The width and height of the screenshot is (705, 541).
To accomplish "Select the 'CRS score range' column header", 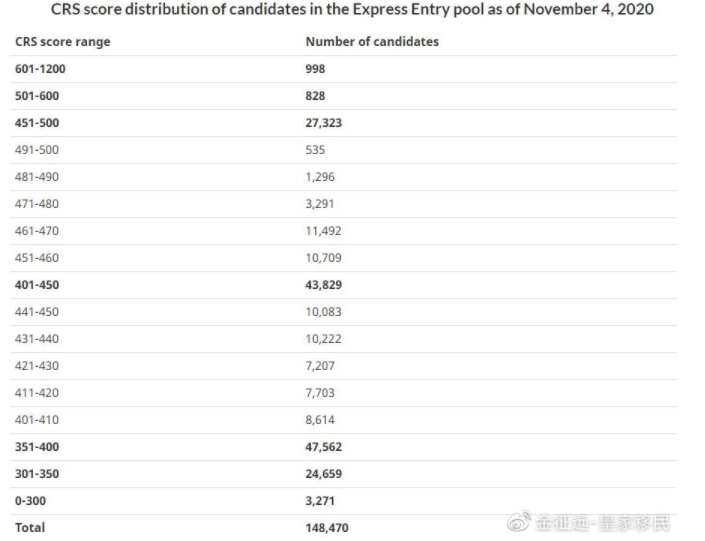I will 62,42.
